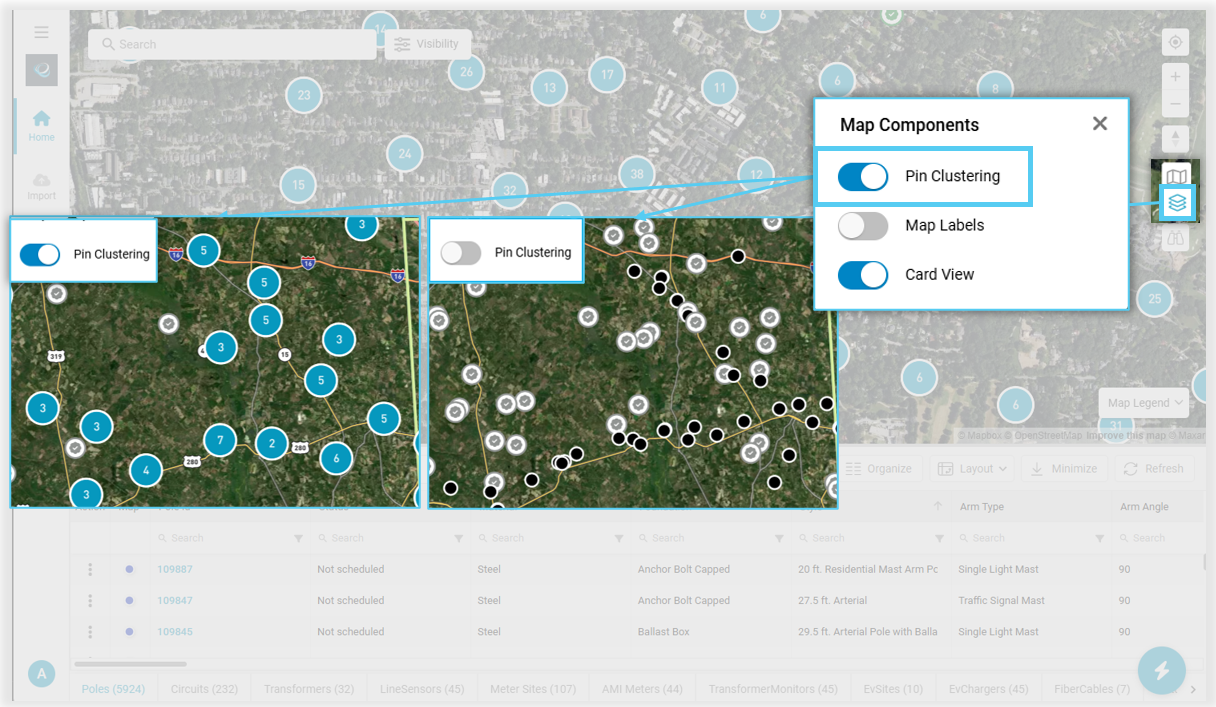1216x707 pixels.
Task: Turn off the Card View switch
Action: [x=863, y=274]
